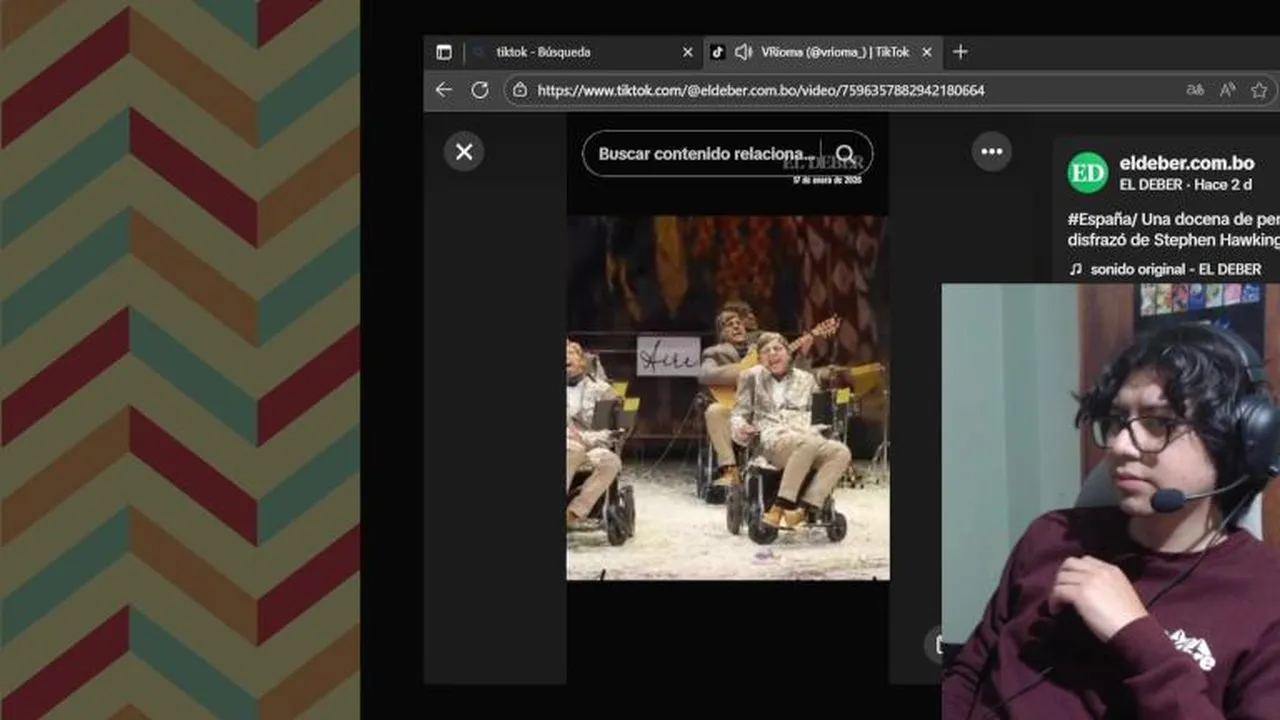The image size is (1280, 720).
Task: Click the magnifier search icon in the TikTok search box
Action: (846, 154)
